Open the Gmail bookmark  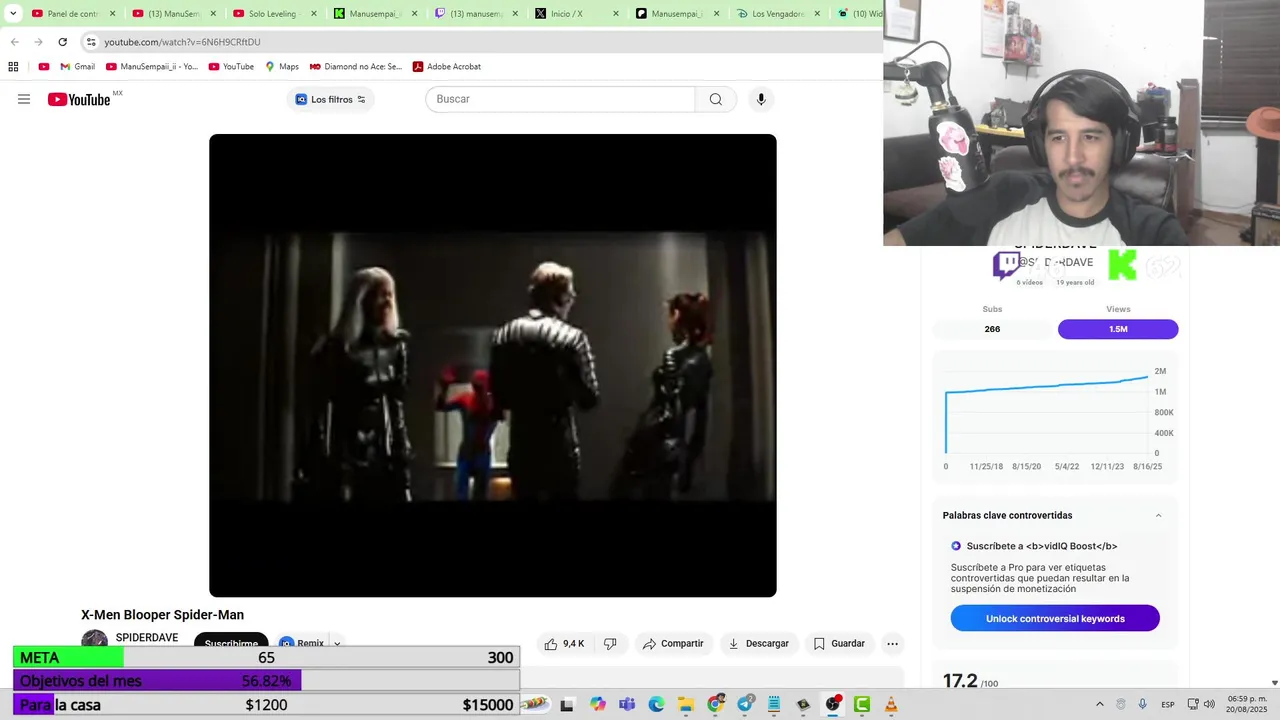78,67
